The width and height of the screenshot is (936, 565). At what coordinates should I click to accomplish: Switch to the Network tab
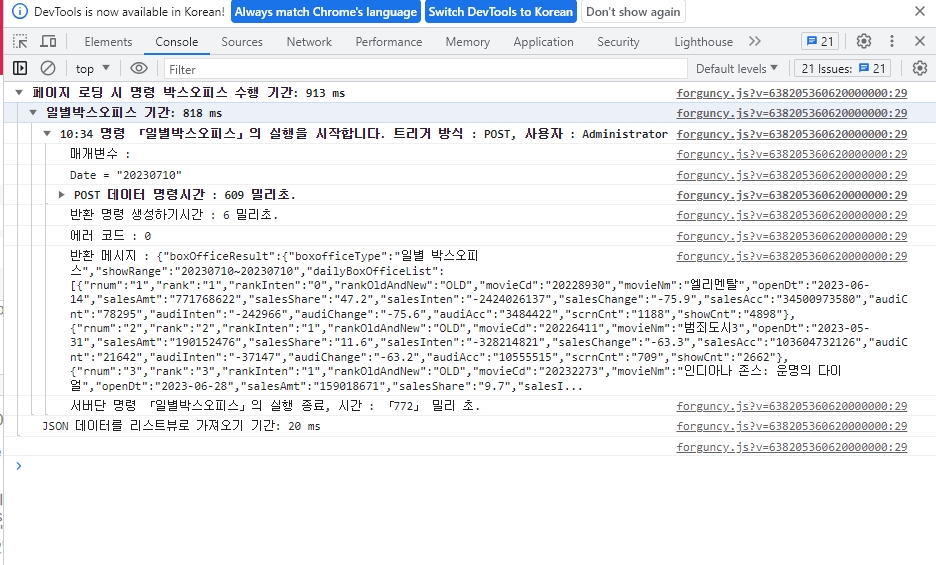[309, 42]
